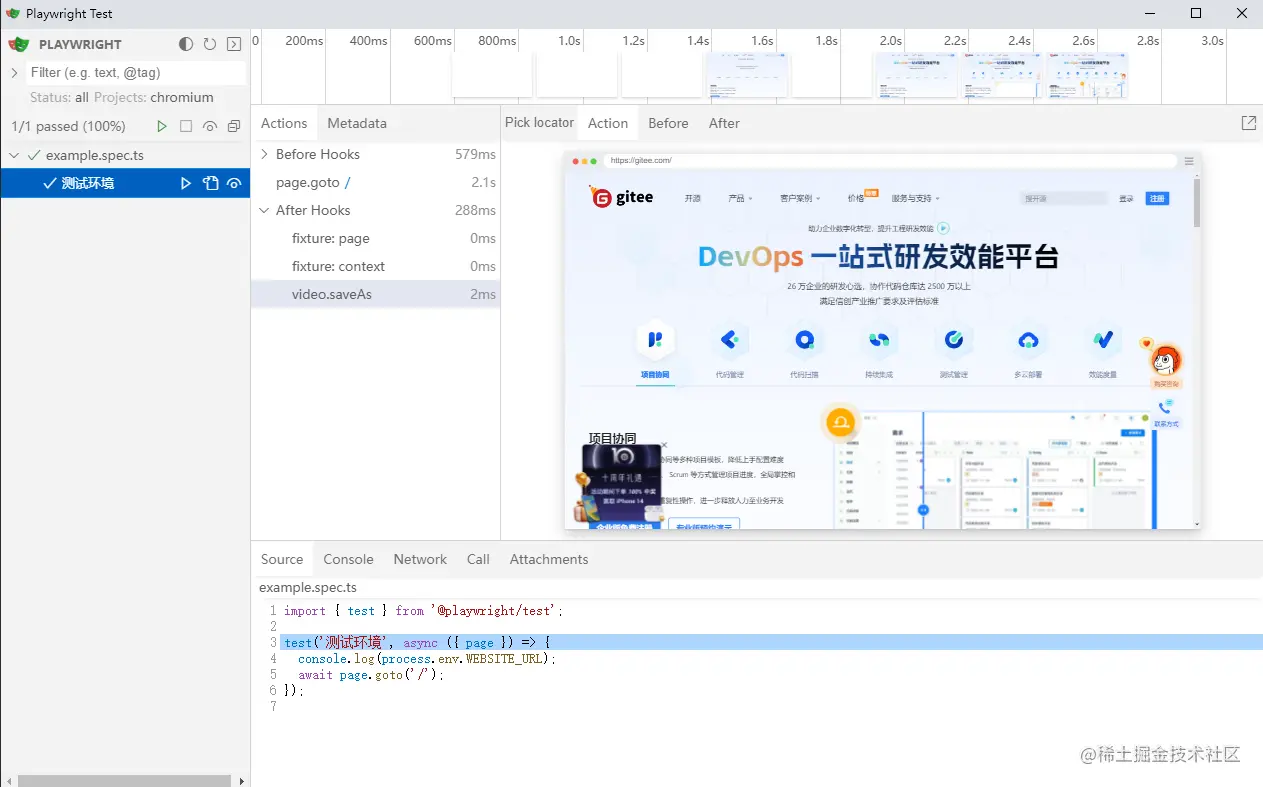
Task: Click the 1/1 passed (100%) status text
Action: click(x=68, y=126)
